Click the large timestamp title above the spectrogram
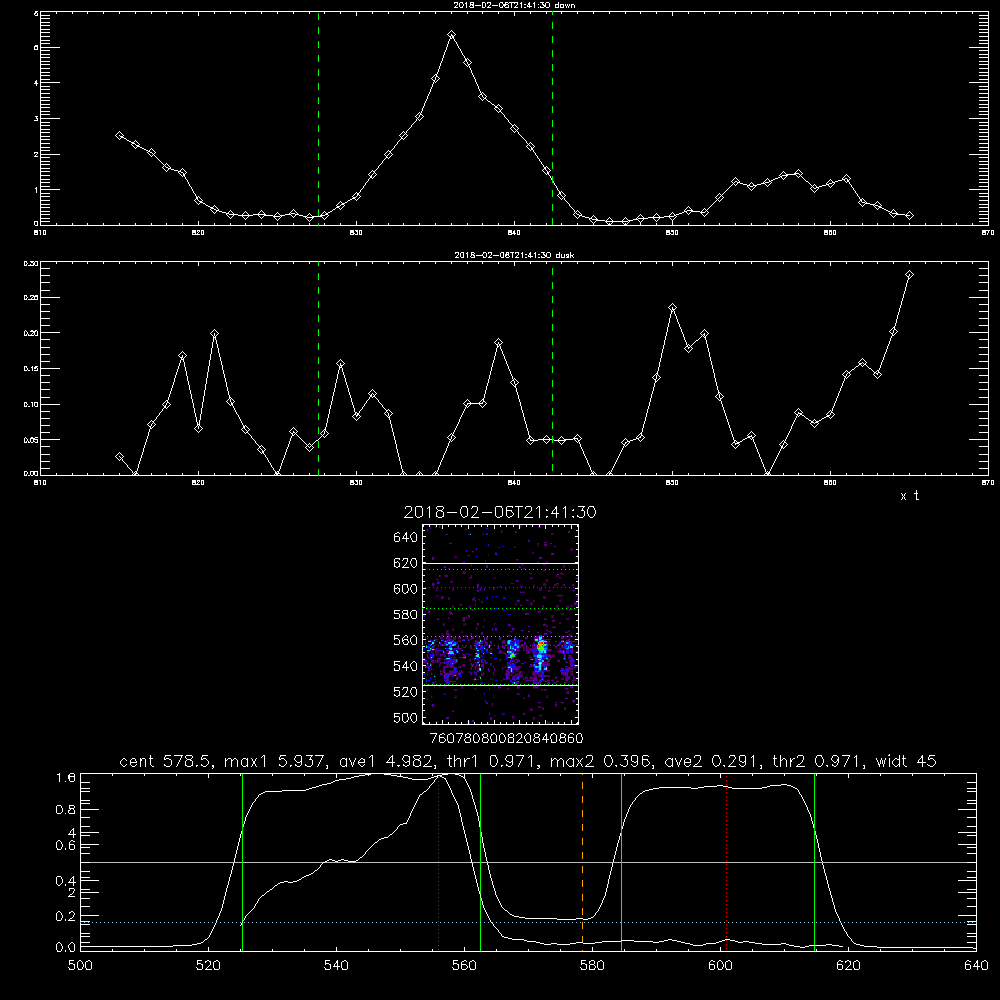The width and height of the screenshot is (1000, 1000). [500, 512]
